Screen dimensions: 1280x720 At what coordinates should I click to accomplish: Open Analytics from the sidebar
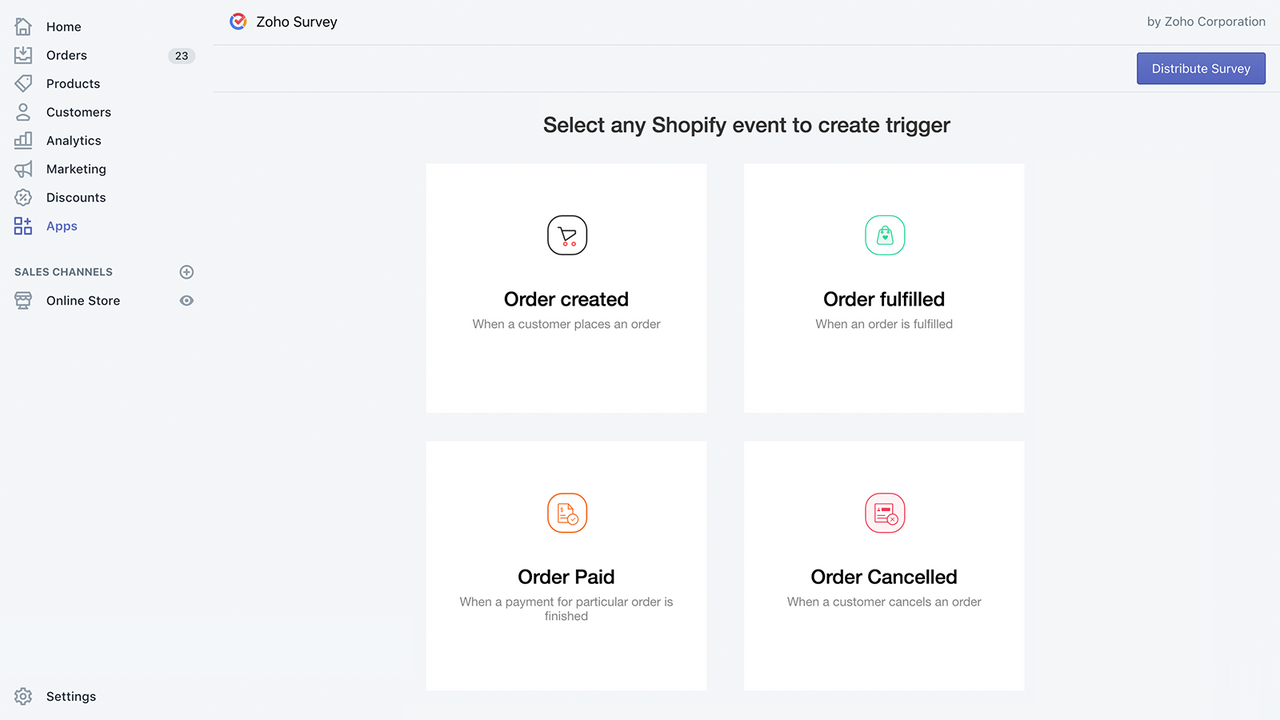(x=74, y=140)
